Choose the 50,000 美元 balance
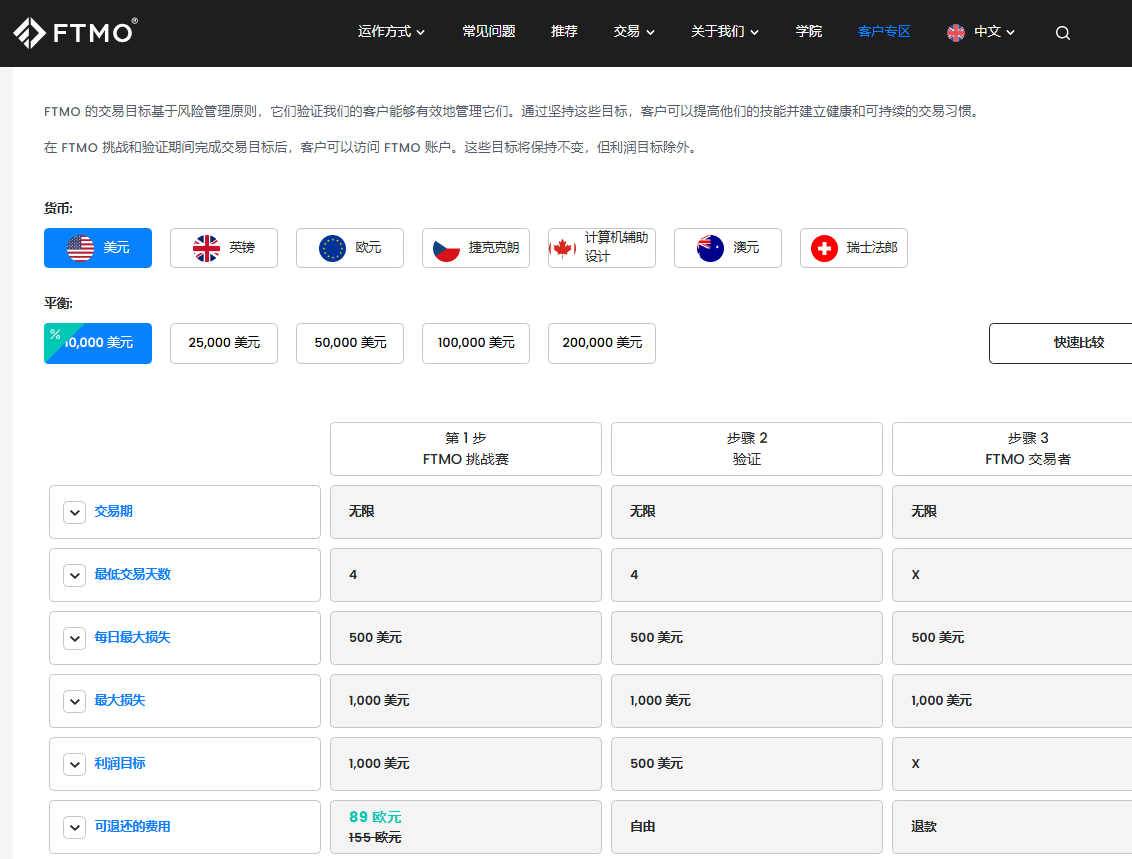This screenshot has height=859, width=1132. pyautogui.click(x=350, y=344)
